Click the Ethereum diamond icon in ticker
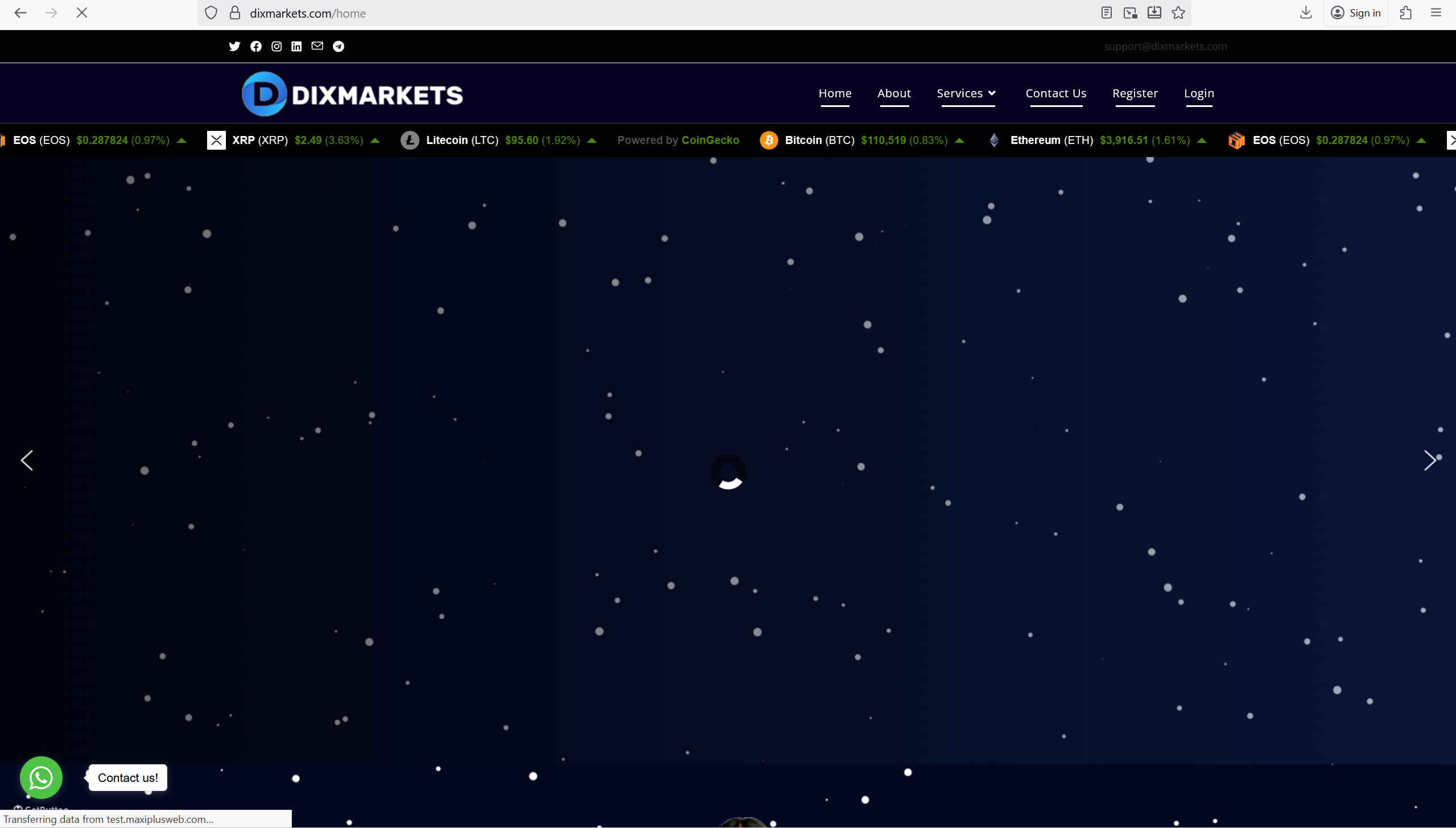Screen dimensions: 1456x828 pos(994,140)
